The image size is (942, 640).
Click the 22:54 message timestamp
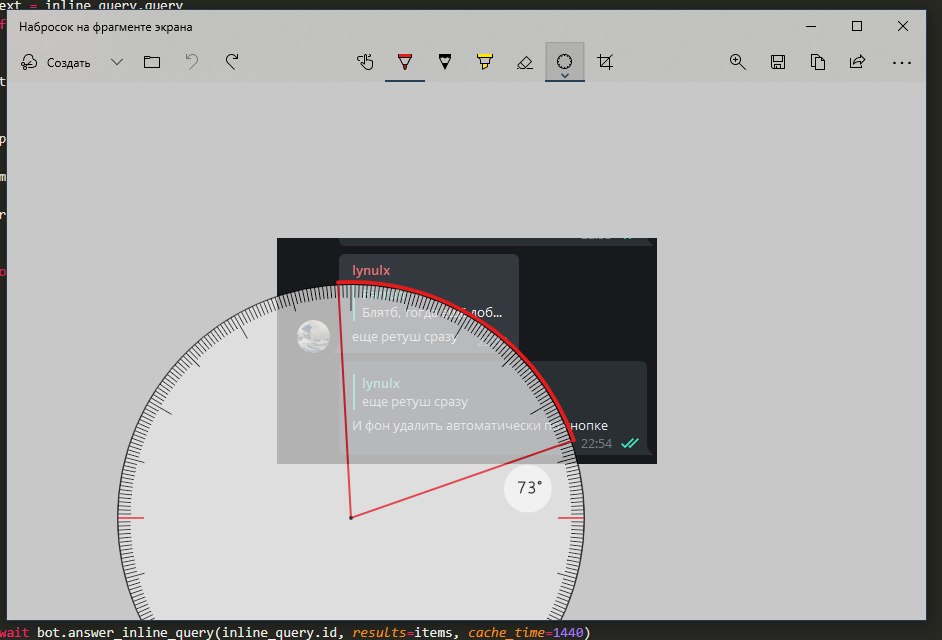tap(597, 444)
